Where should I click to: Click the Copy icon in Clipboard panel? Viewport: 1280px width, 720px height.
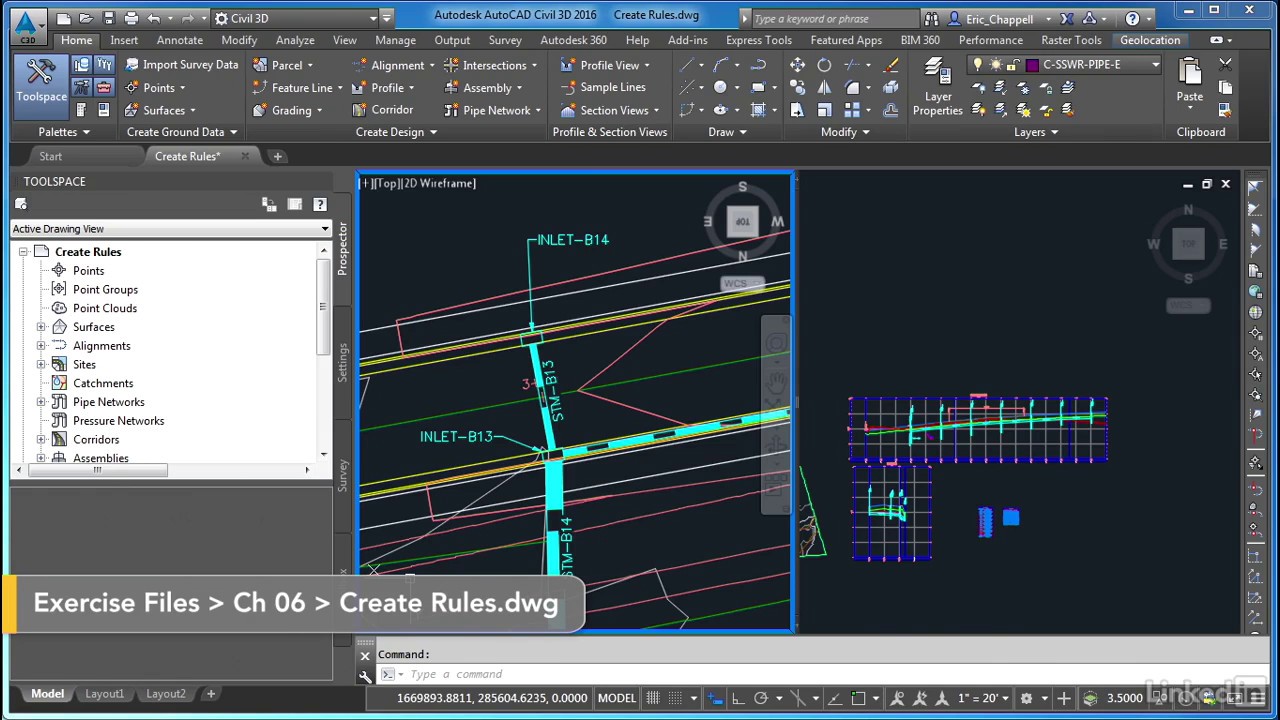point(1225,88)
